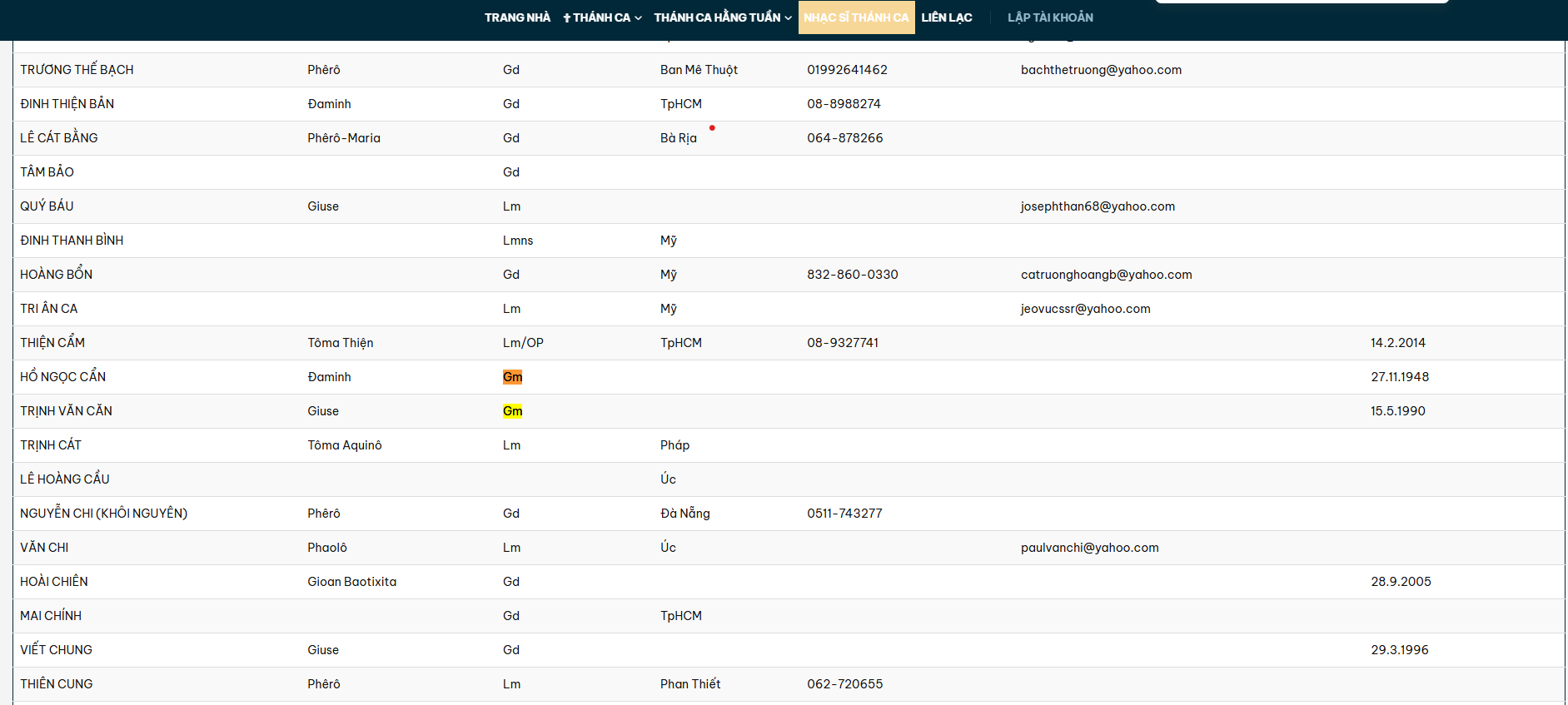Image resolution: width=1568 pixels, height=705 pixels.
Task: Select the name THIỆN CẨM
Action: tap(52, 343)
